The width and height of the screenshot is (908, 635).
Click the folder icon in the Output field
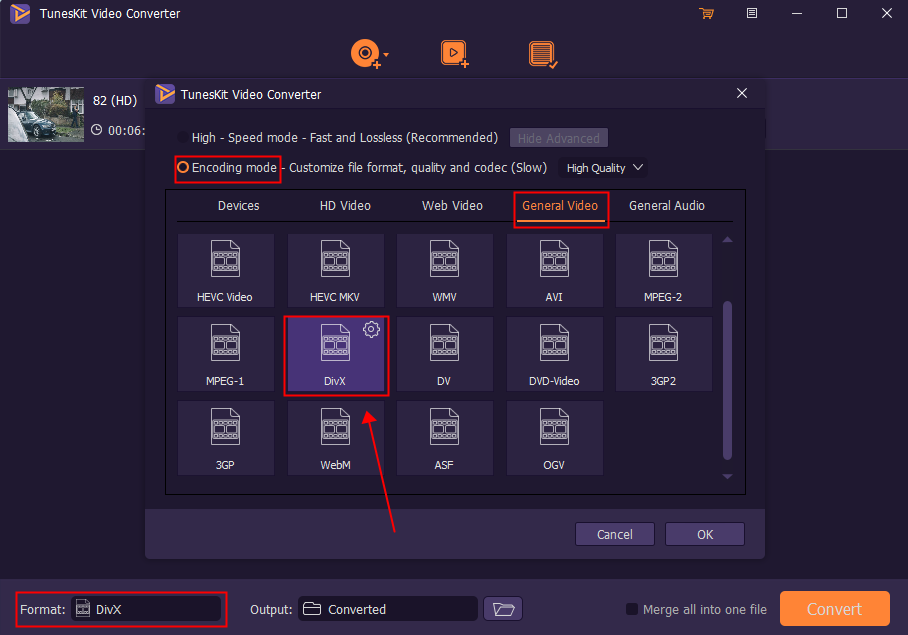(312, 608)
